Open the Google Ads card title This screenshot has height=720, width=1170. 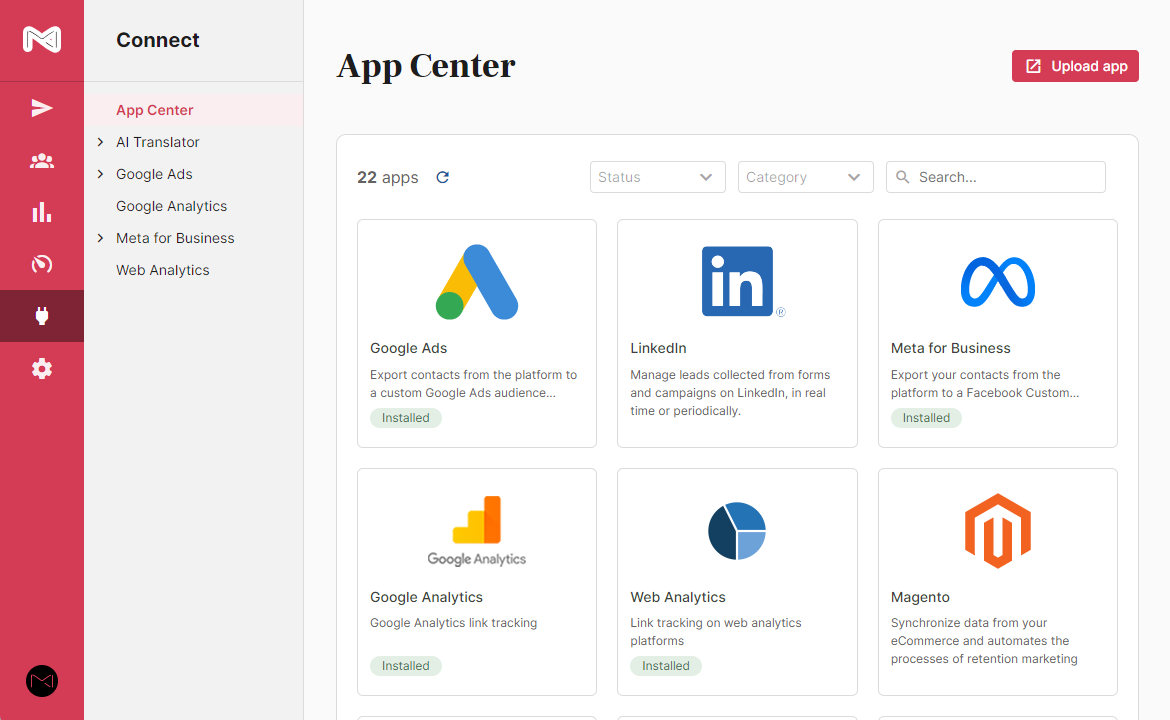408,348
